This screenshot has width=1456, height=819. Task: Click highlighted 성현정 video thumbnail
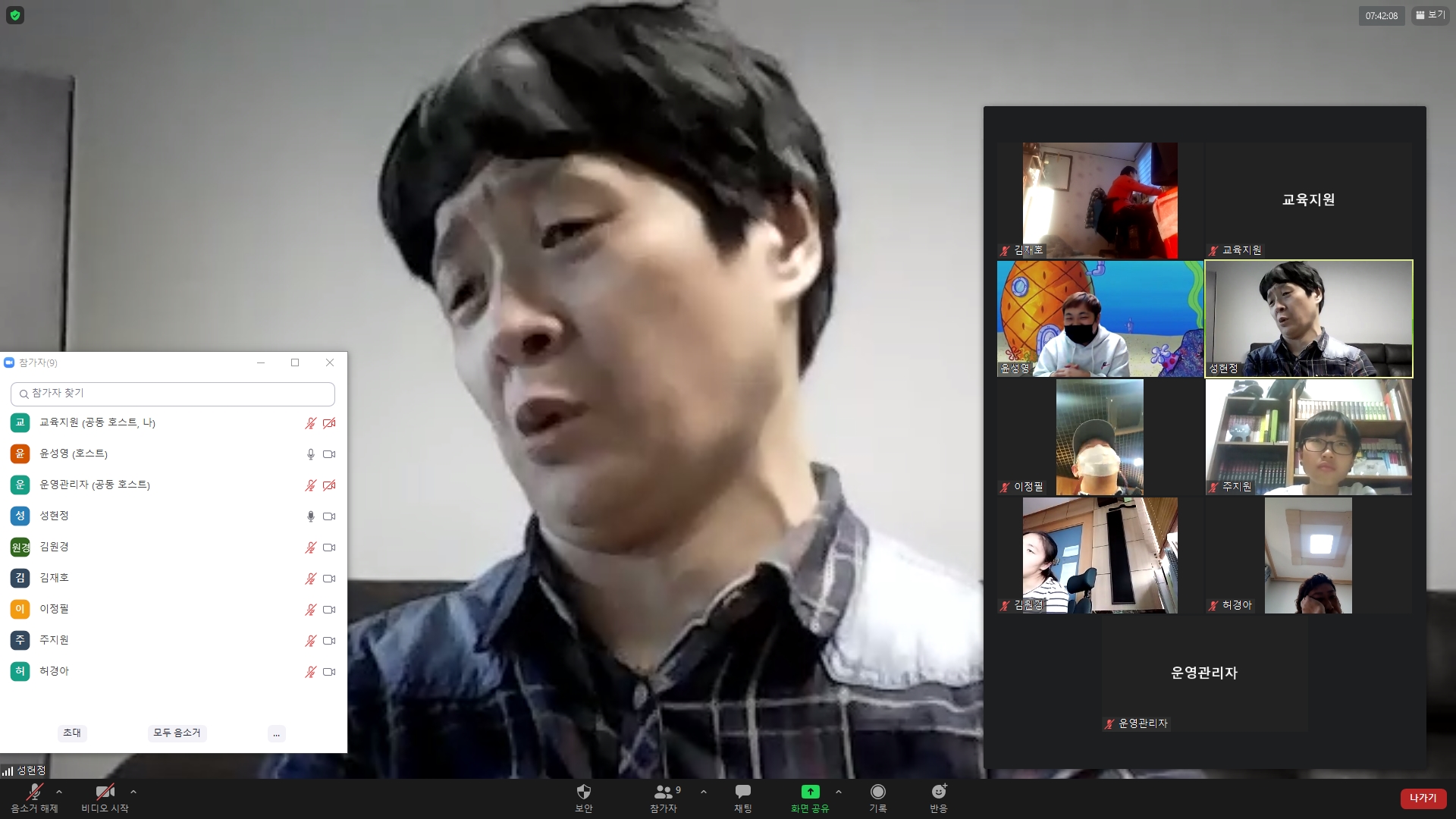(1309, 318)
